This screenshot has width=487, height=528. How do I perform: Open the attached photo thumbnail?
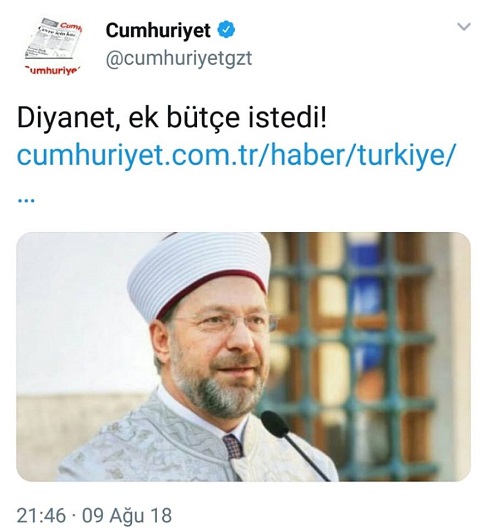[x=243, y=356]
